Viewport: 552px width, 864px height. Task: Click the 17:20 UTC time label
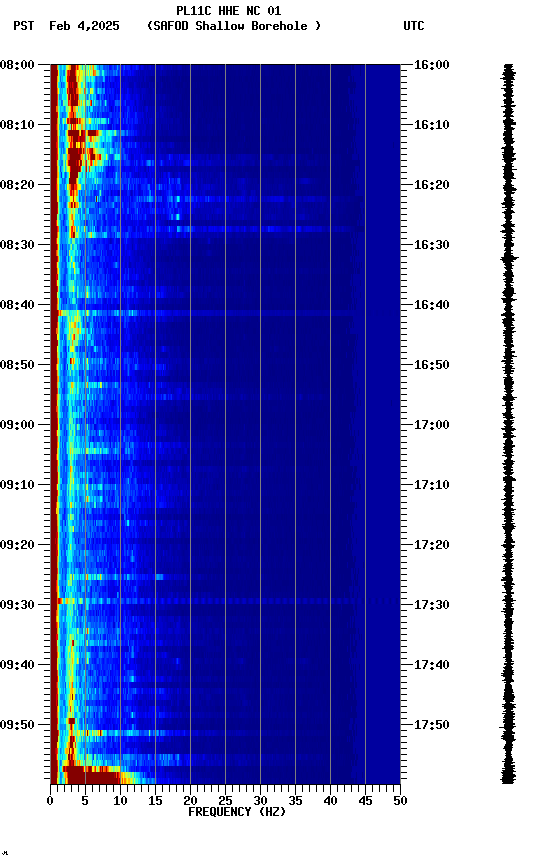tap(432, 545)
